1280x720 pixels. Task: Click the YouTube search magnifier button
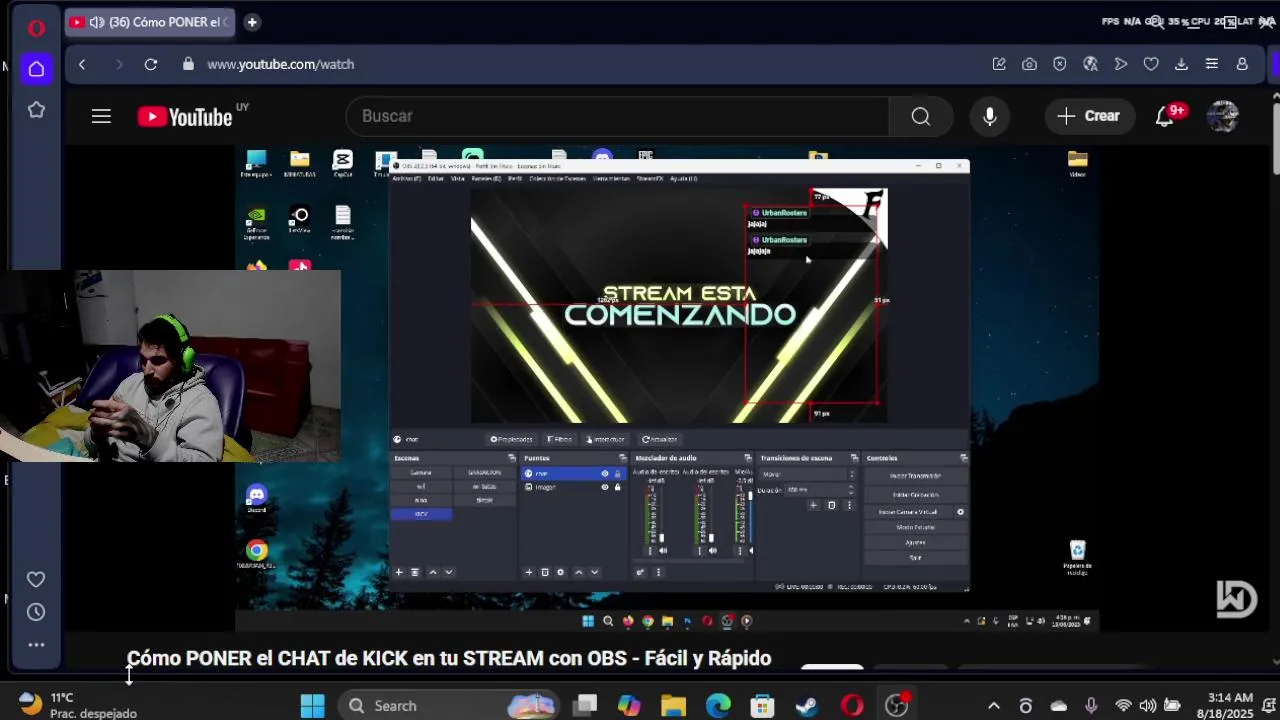click(921, 116)
